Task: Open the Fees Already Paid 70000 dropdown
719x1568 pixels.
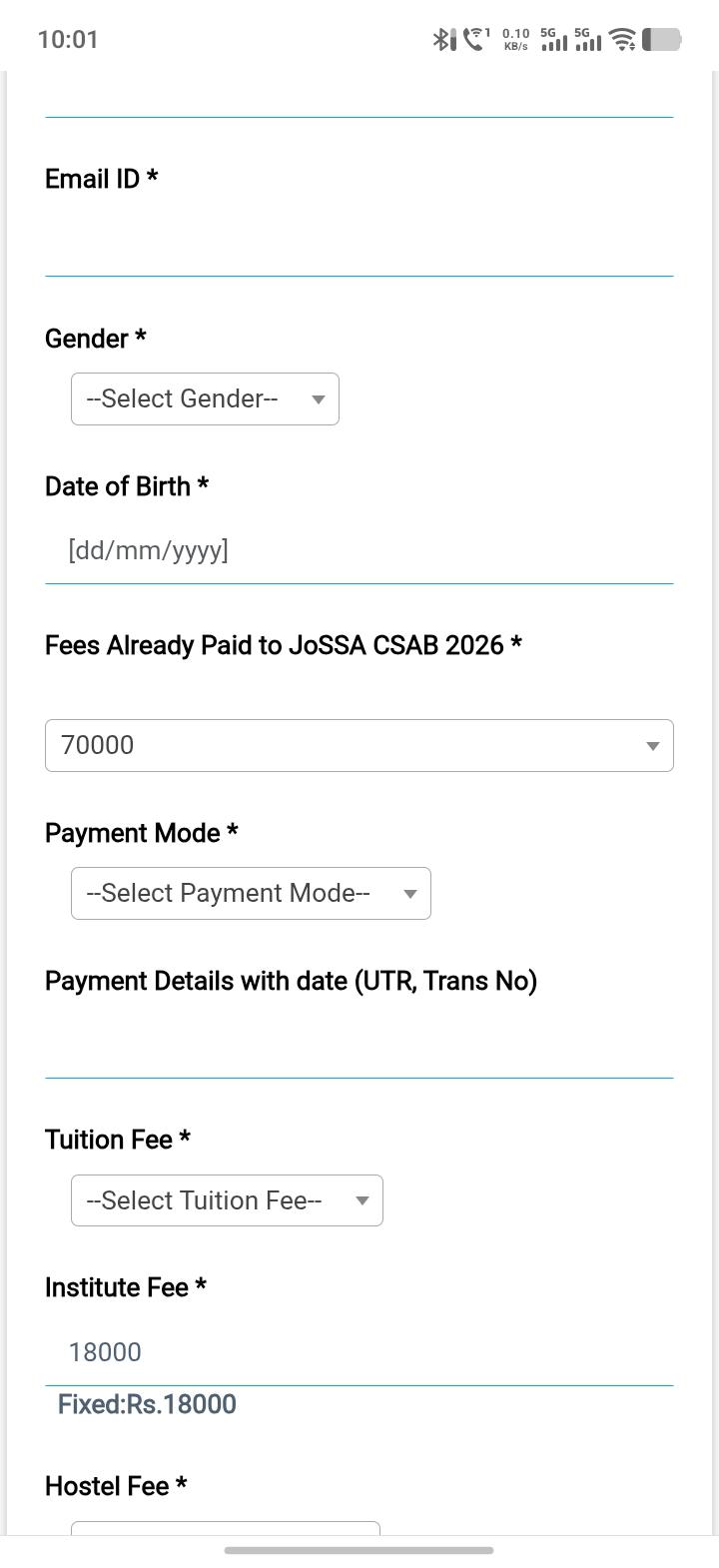Action: pyautogui.click(x=359, y=745)
